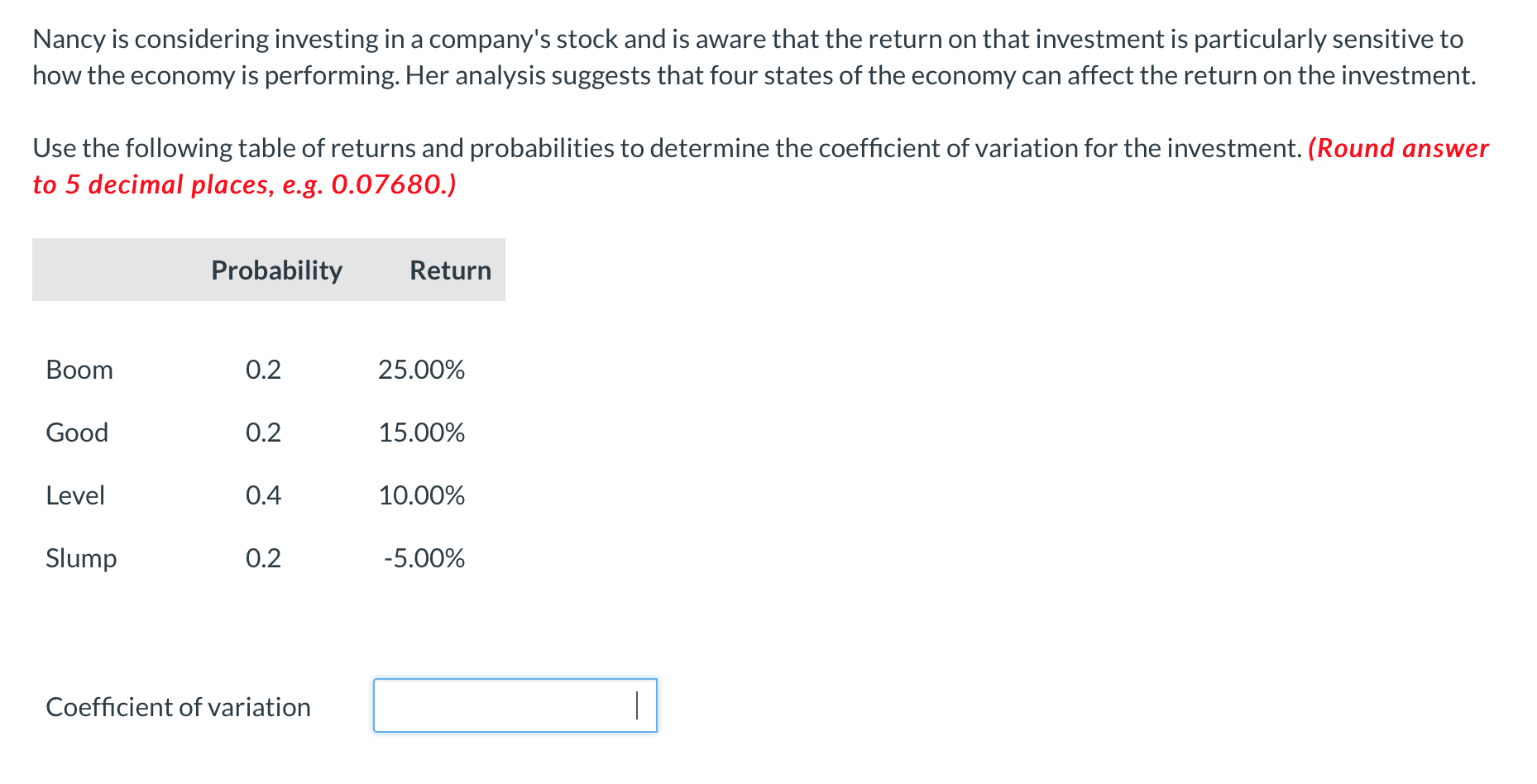
Task: Select the Boom row label
Action: pos(79,370)
